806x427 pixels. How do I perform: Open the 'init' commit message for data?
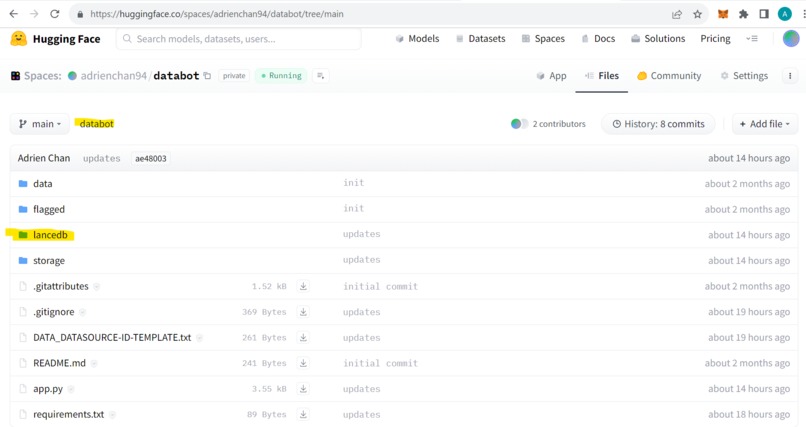tap(354, 183)
